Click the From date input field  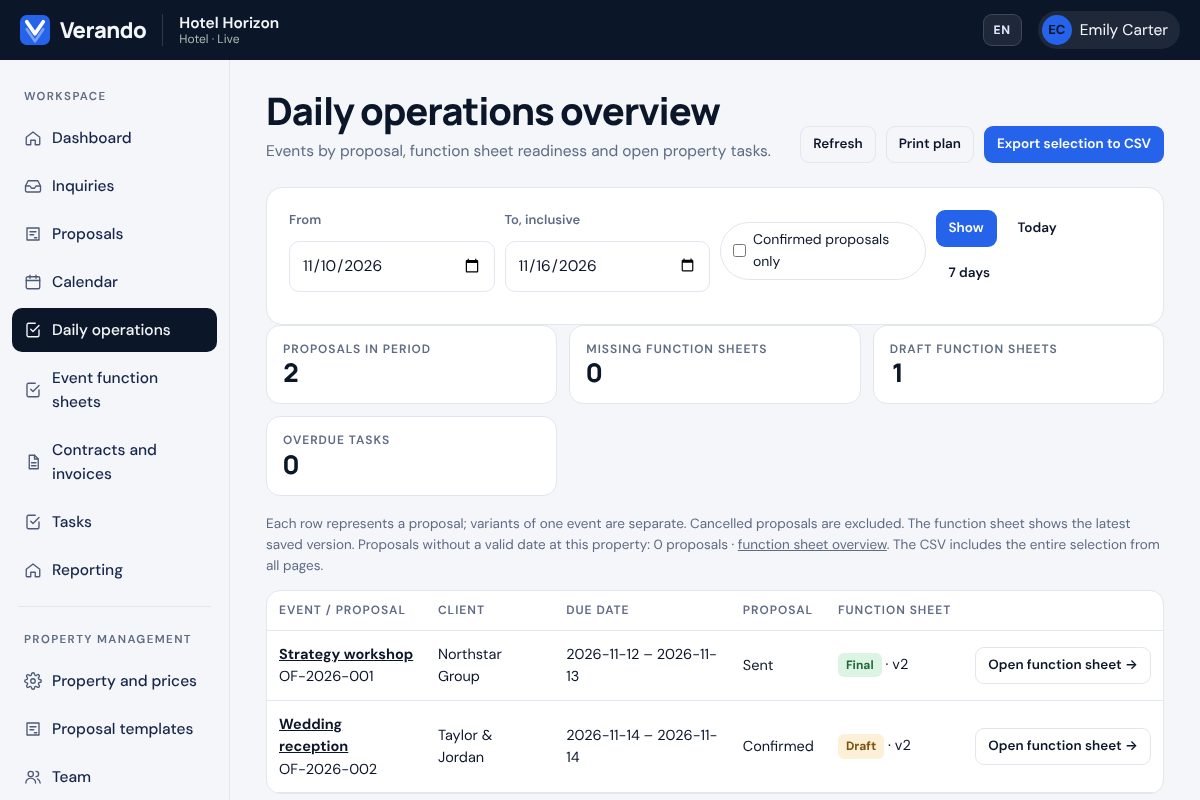(392, 266)
